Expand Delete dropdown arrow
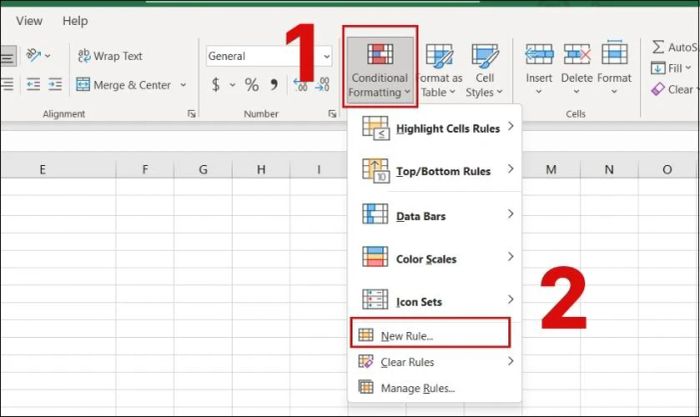This screenshot has height=417, width=700. (x=576, y=92)
